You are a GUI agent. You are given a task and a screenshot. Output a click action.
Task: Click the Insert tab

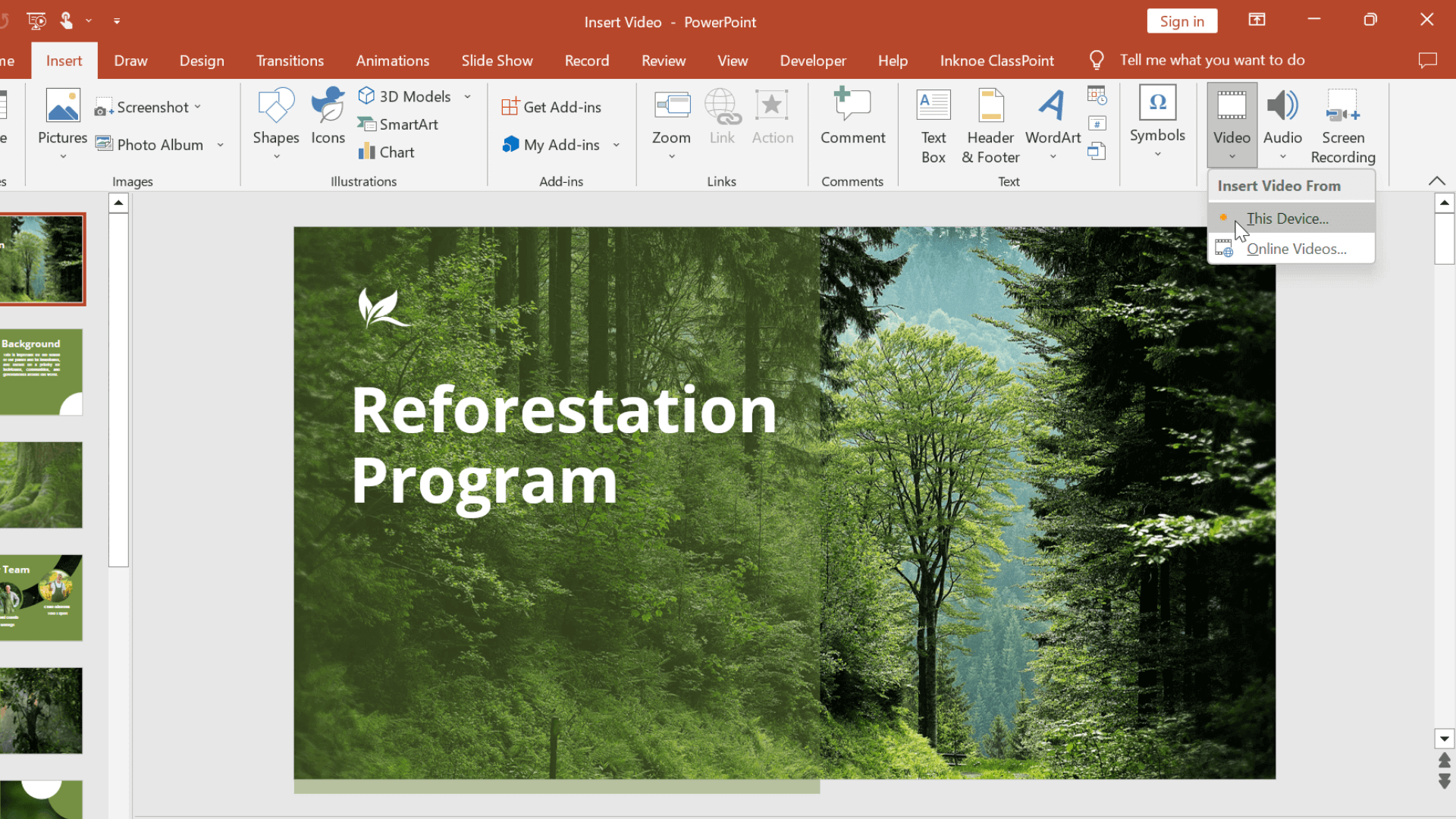(64, 60)
